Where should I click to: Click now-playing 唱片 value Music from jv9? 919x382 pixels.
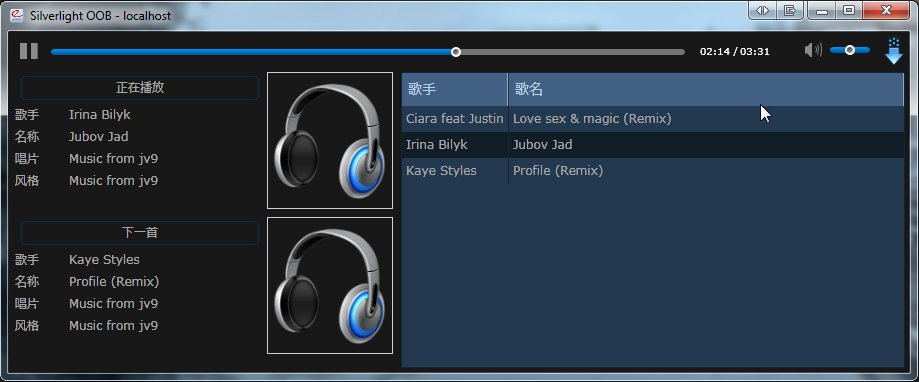point(114,159)
